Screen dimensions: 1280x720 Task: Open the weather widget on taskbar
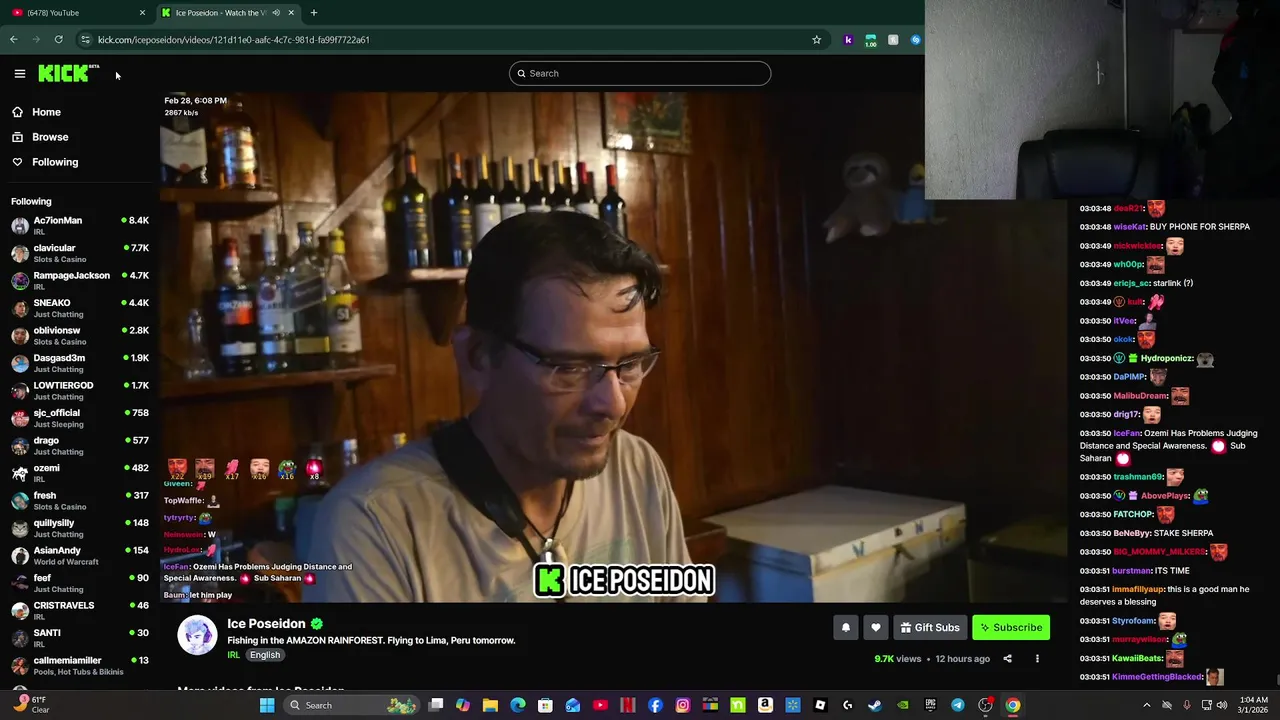pyautogui.click(x=30, y=705)
